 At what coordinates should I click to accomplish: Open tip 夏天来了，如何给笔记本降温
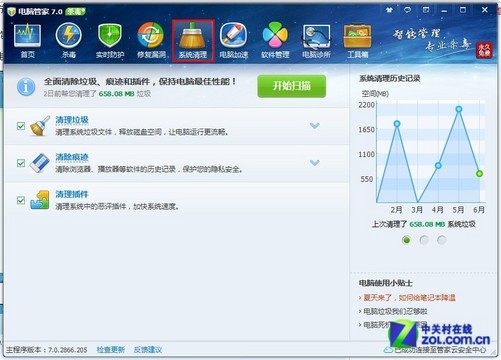point(409,297)
